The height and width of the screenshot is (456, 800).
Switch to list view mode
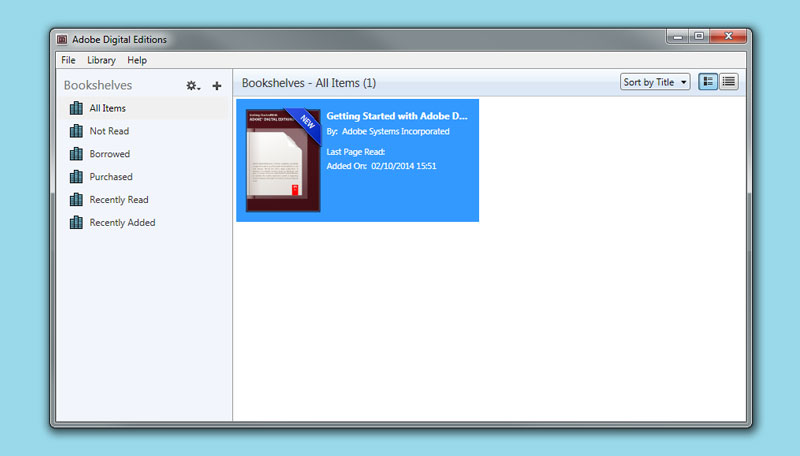click(729, 82)
